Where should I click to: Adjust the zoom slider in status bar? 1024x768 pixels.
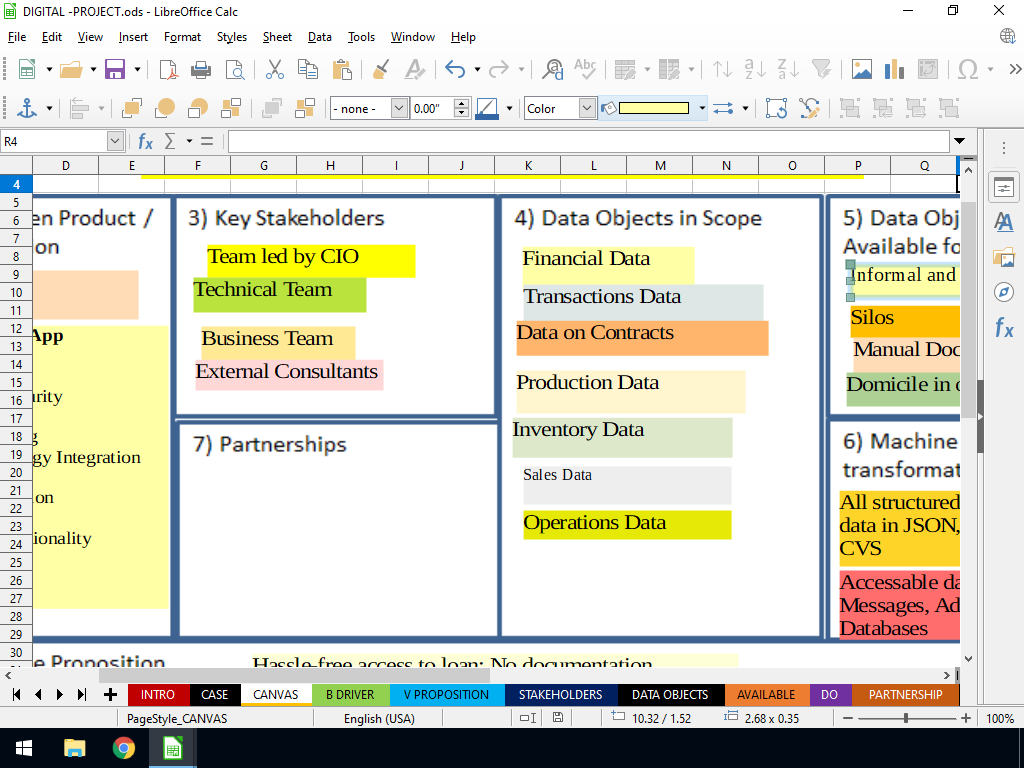(x=906, y=718)
